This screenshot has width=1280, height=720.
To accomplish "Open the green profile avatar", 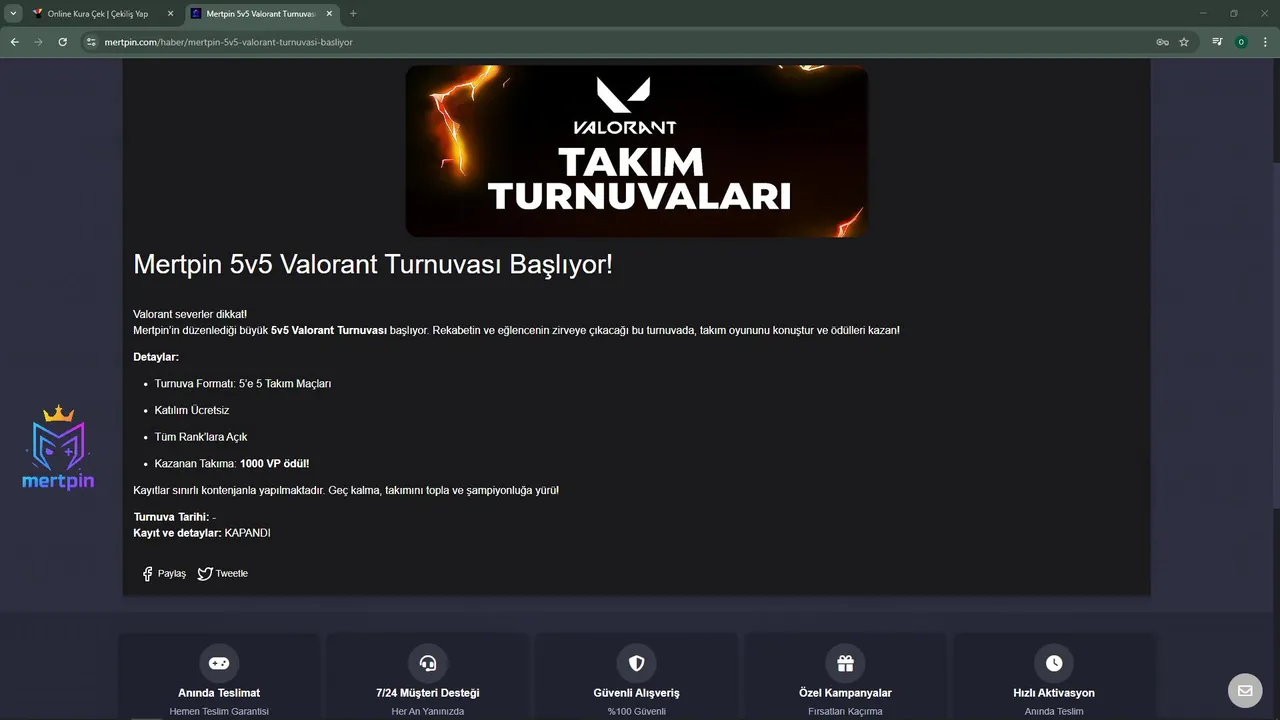I will tap(1241, 42).
